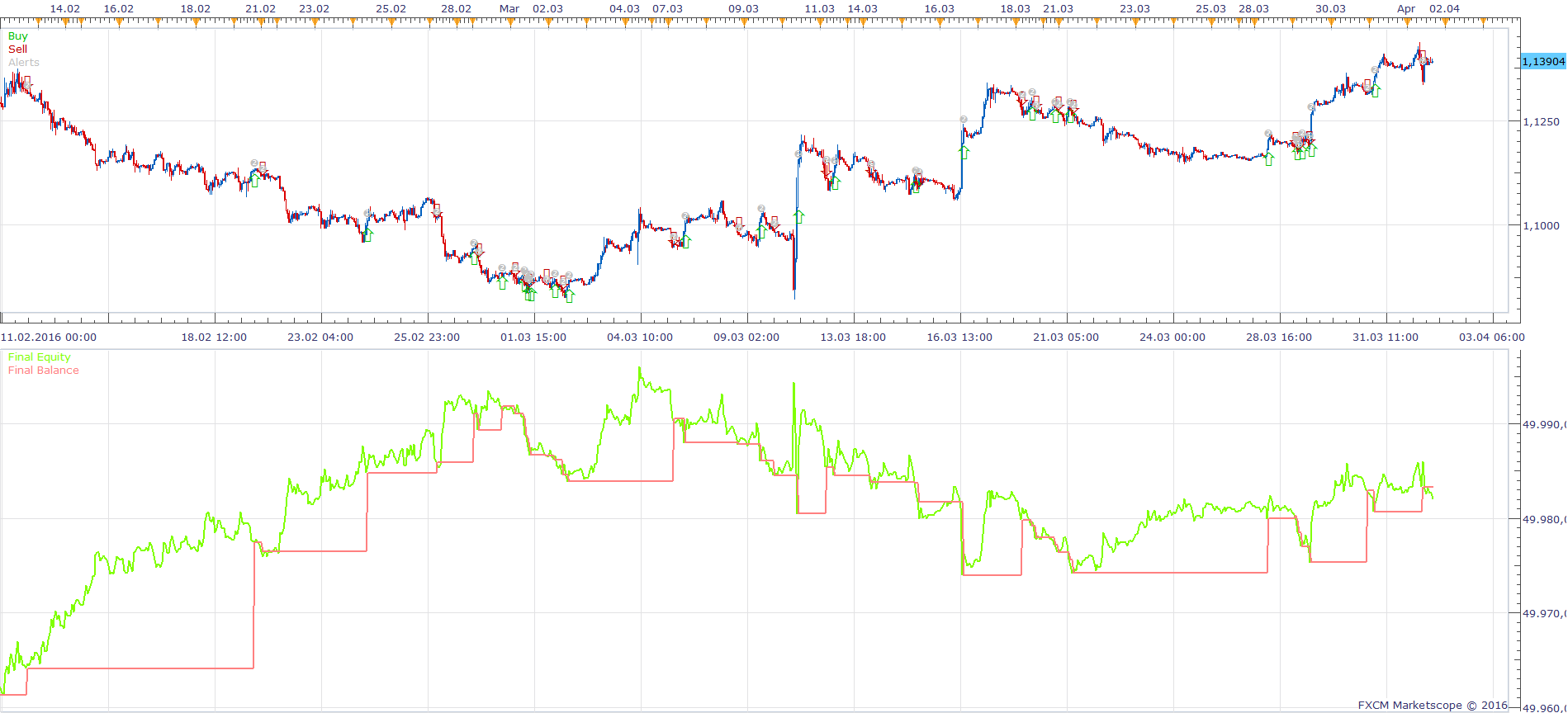This screenshot has width=1568, height=713.
Task: Click the orange marker below 23.02 date
Action: (x=314, y=22)
